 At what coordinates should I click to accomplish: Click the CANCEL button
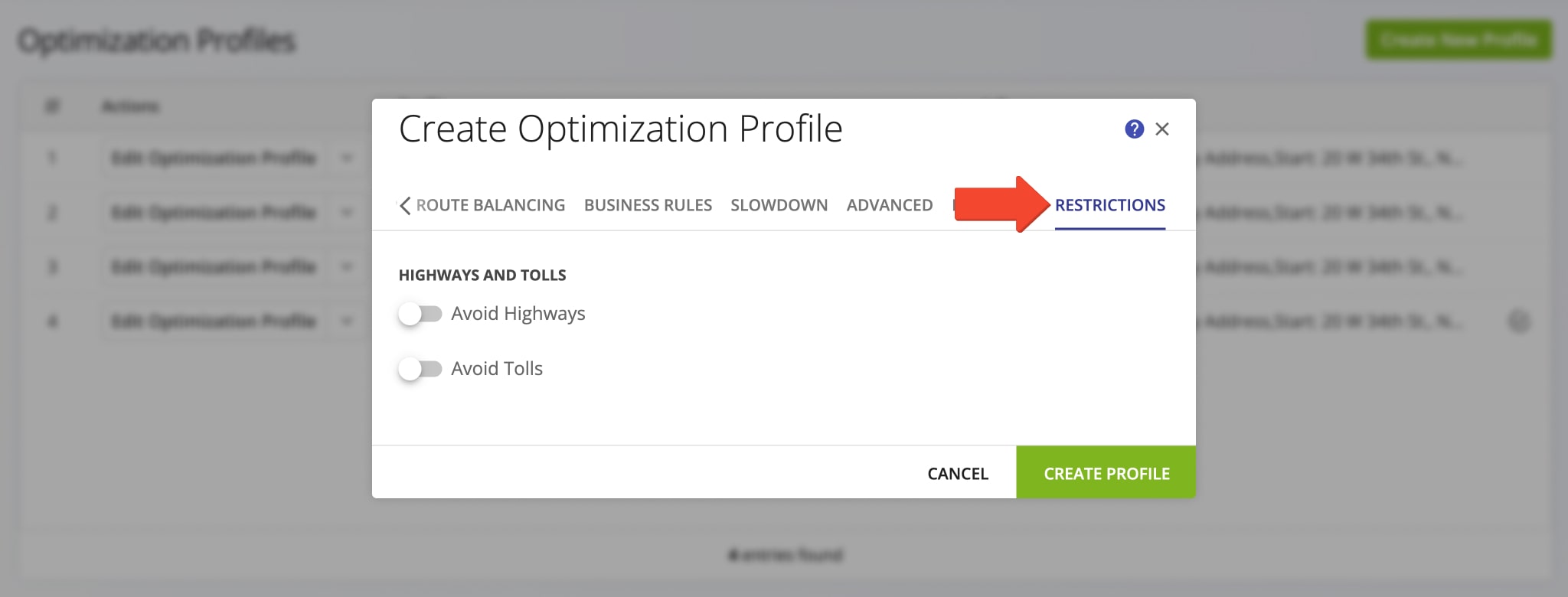[x=956, y=473]
